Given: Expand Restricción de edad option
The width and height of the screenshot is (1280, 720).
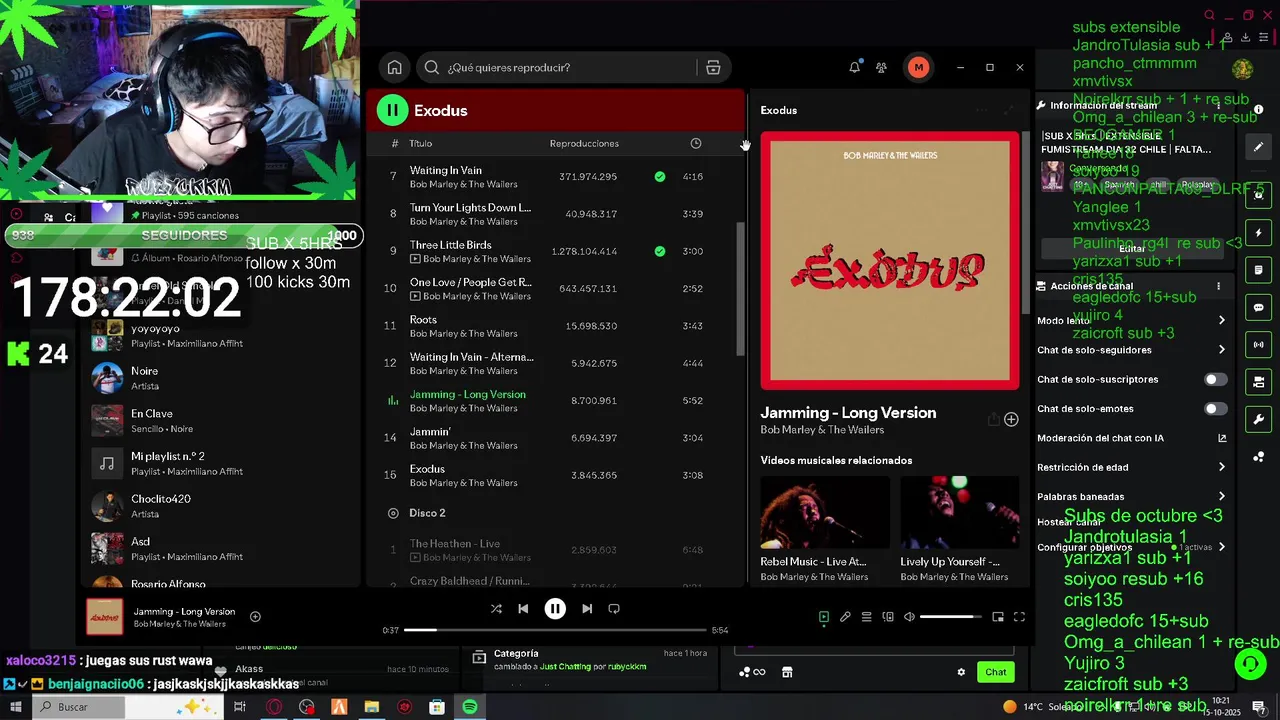Looking at the screenshot, I should (1131, 467).
